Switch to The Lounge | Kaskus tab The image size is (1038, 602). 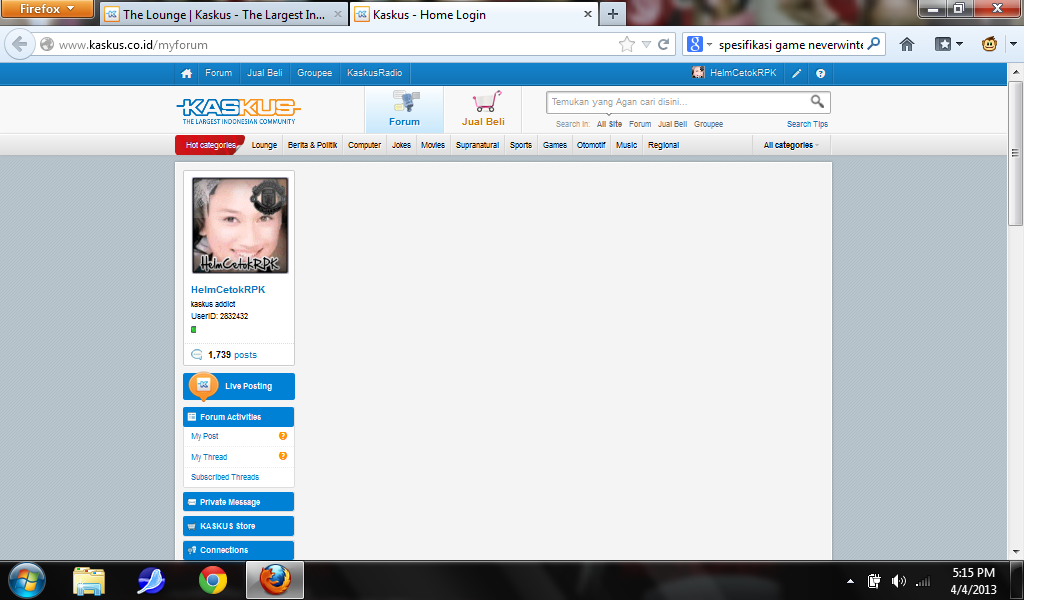point(224,15)
